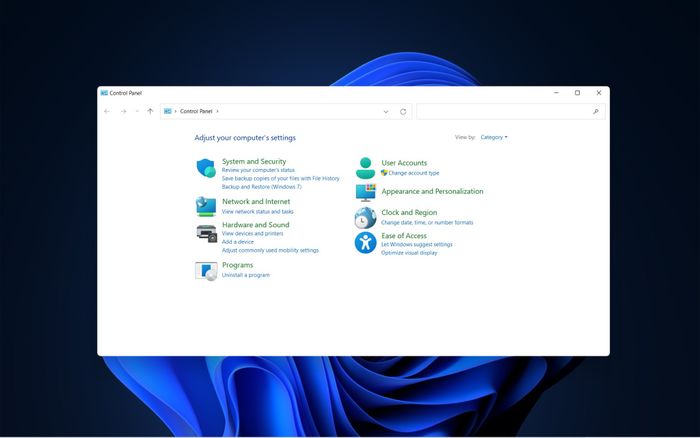Open the Appearance and Personalization monitor icon
Image resolution: width=700 pixels, height=438 pixels.
[x=366, y=192]
